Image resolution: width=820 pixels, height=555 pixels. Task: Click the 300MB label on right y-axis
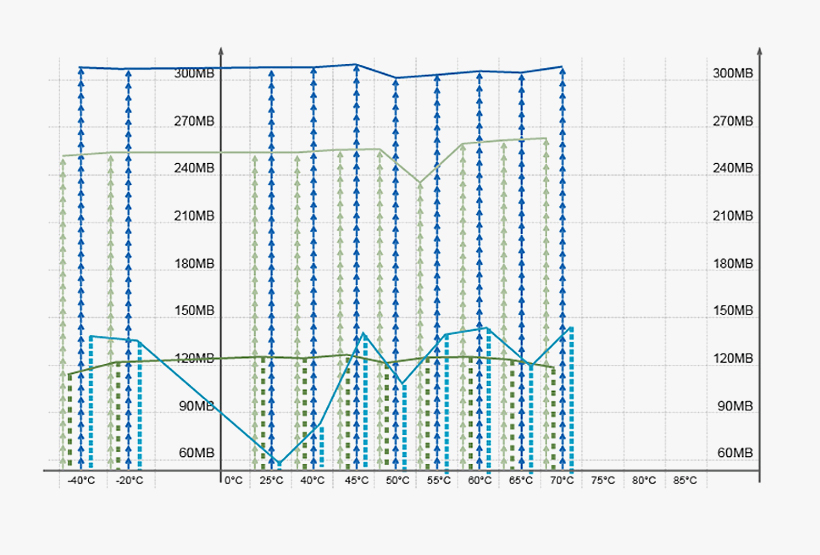pyautogui.click(x=732, y=74)
